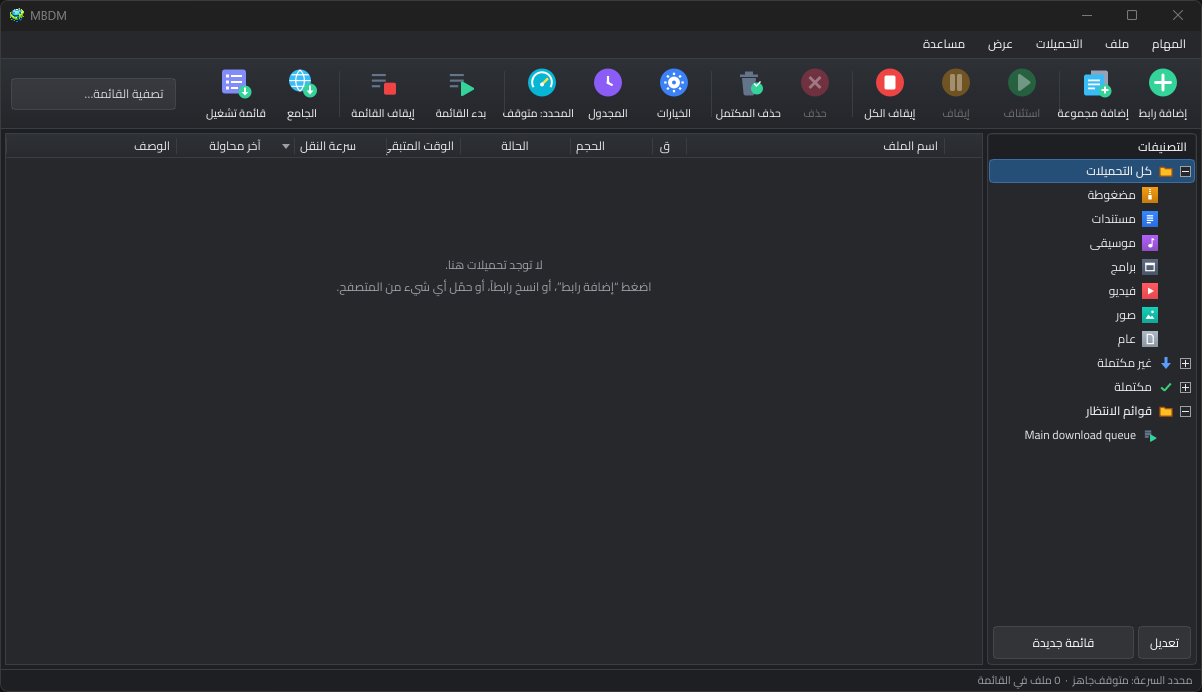Screen dimensions: 1202x692
Task: Click the MBDM app icon in title bar
Action: 17,15
